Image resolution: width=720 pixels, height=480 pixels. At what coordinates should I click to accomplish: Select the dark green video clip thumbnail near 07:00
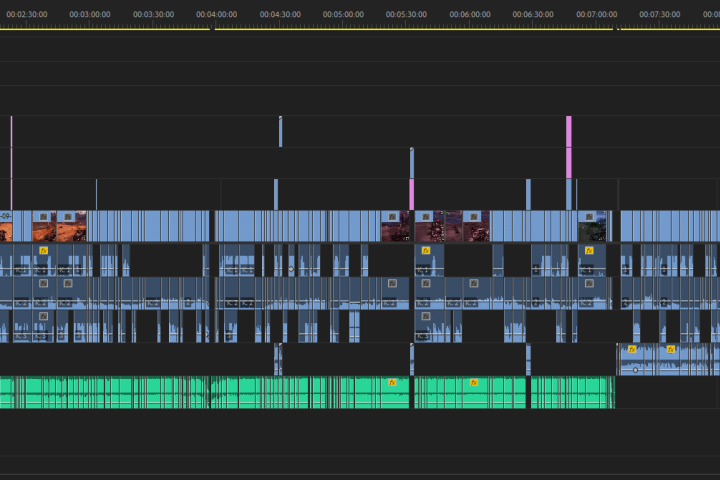click(592, 226)
